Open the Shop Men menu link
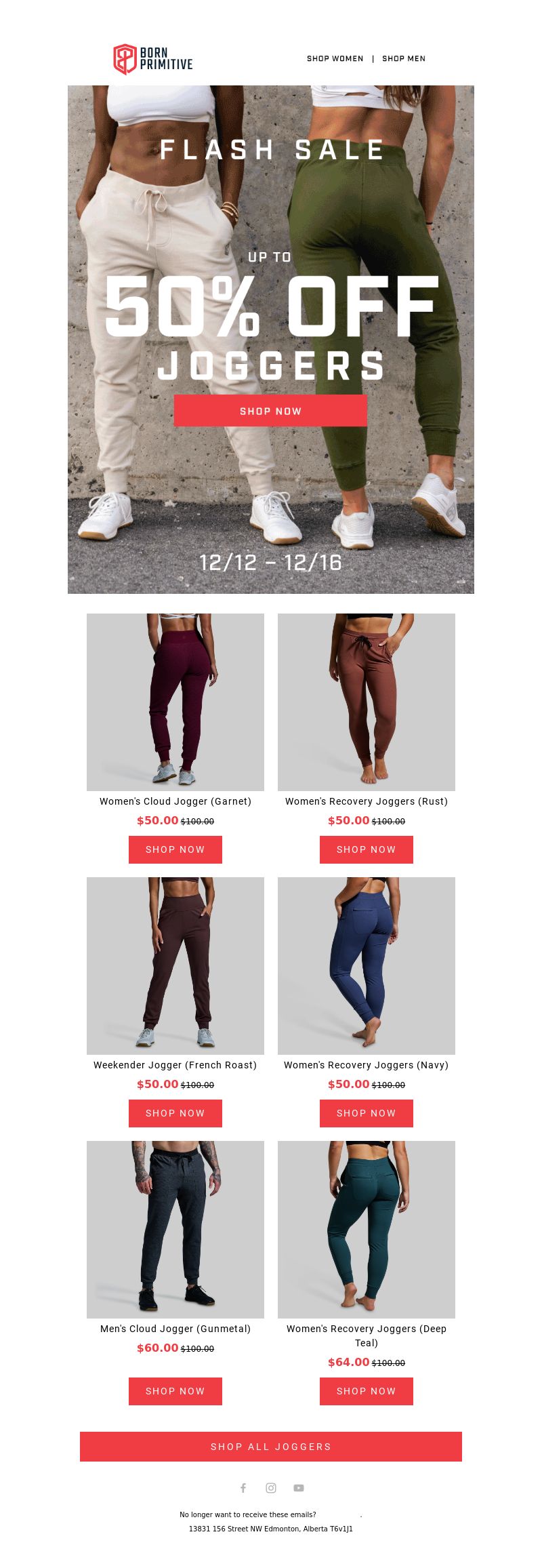Viewport: 542px width, 1568px height. [x=404, y=58]
